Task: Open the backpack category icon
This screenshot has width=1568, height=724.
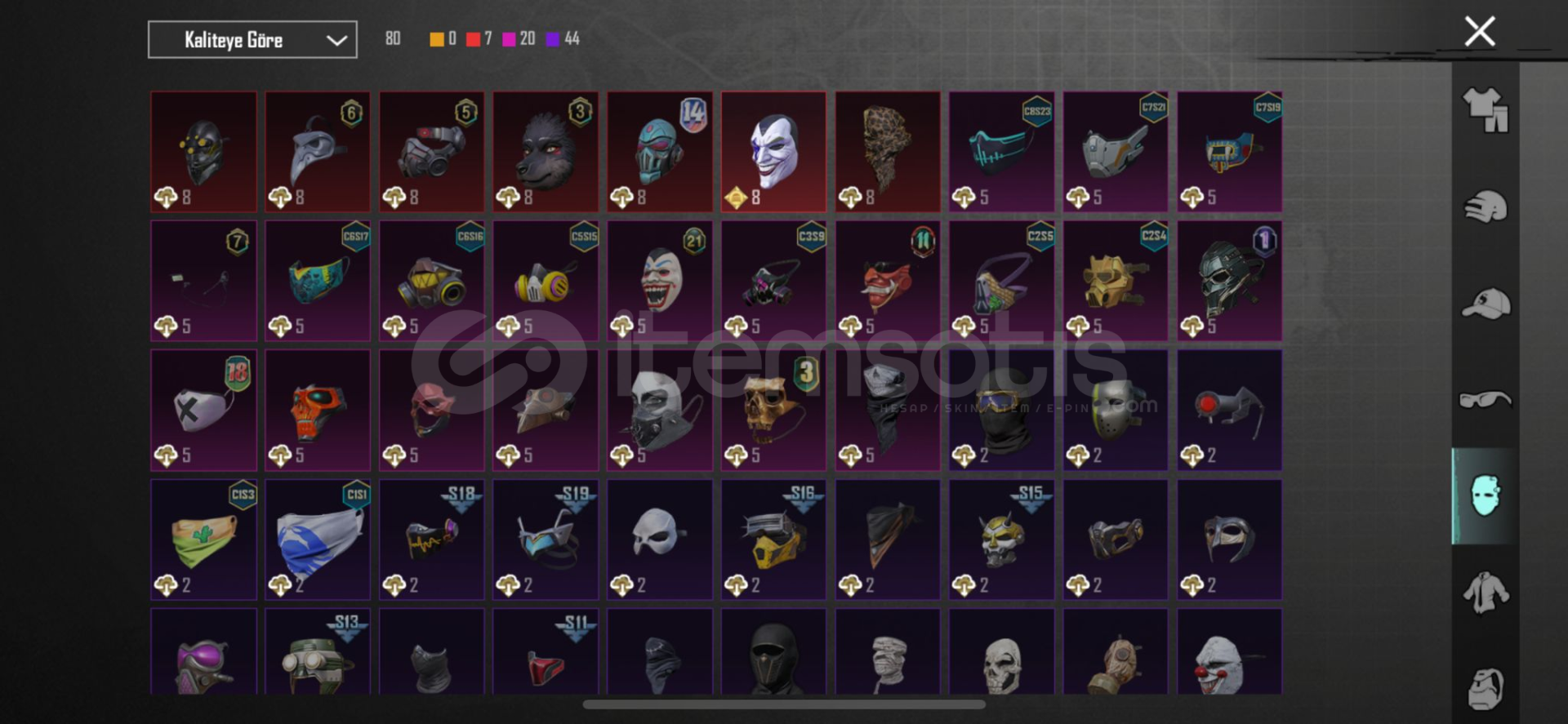Action: (x=1486, y=689)
